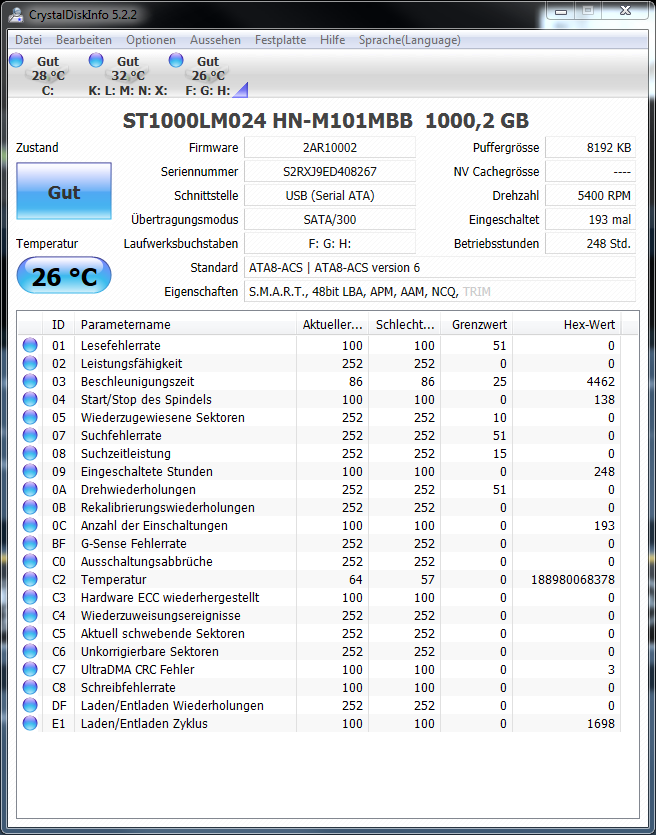Select the Schreibfehlerrate parameter name
Screen dimensions: 656x835
128,687
